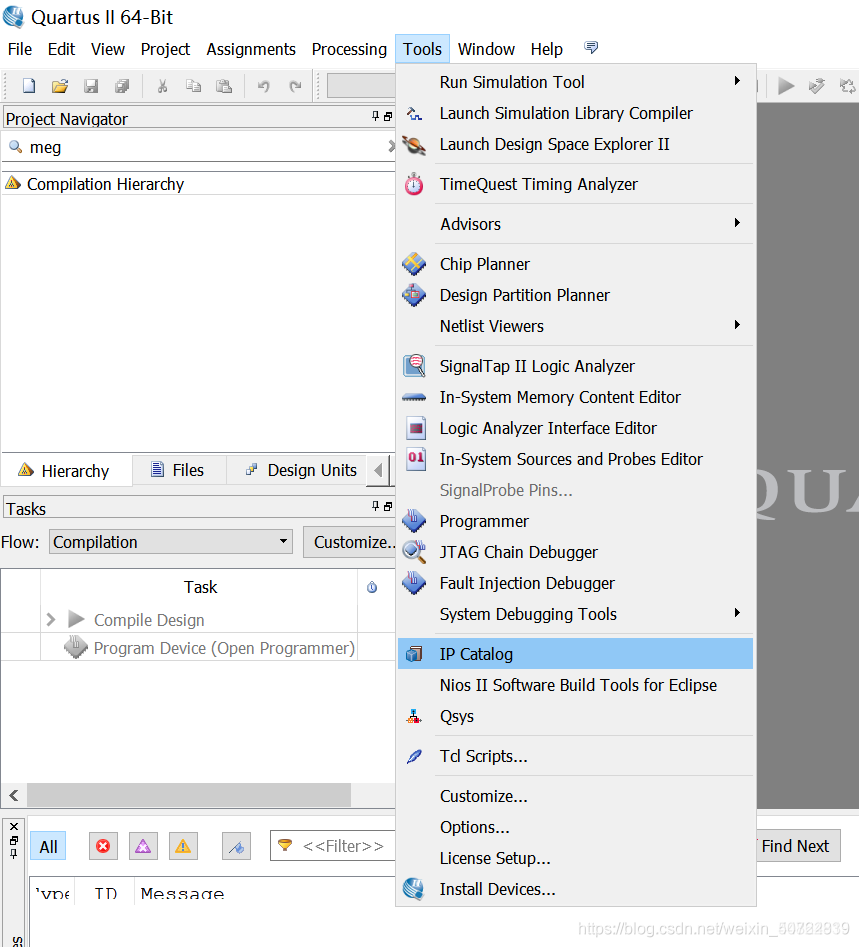The height and width of the screenshot is (947, 859).
Task: Filter errors using the red error icon
Action: point(103,845)
